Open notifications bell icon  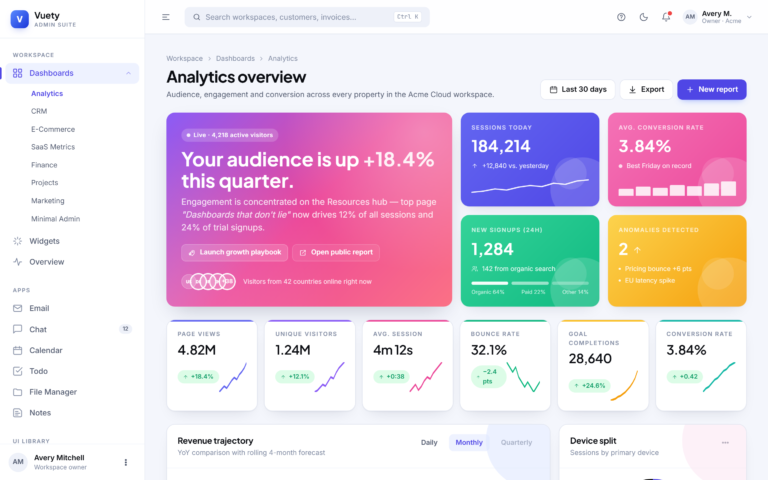[666, 17]
